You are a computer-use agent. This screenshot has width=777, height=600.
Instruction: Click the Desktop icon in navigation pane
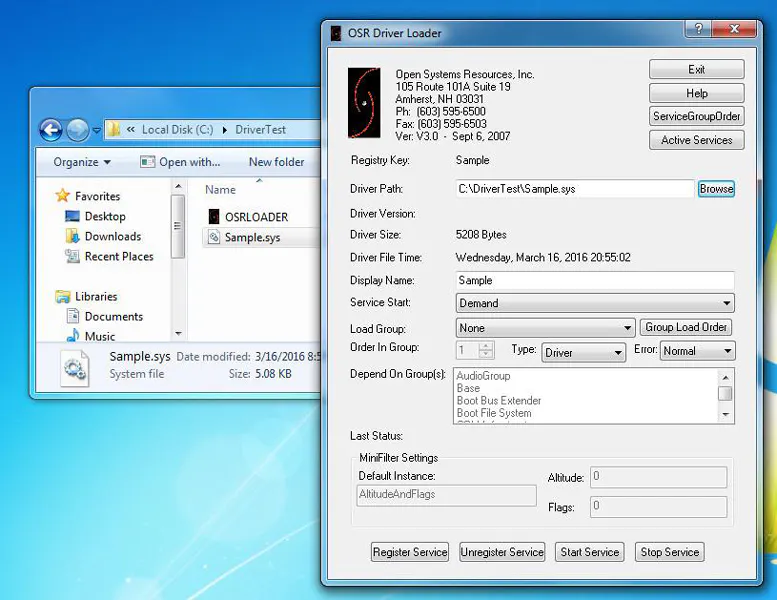72,217
